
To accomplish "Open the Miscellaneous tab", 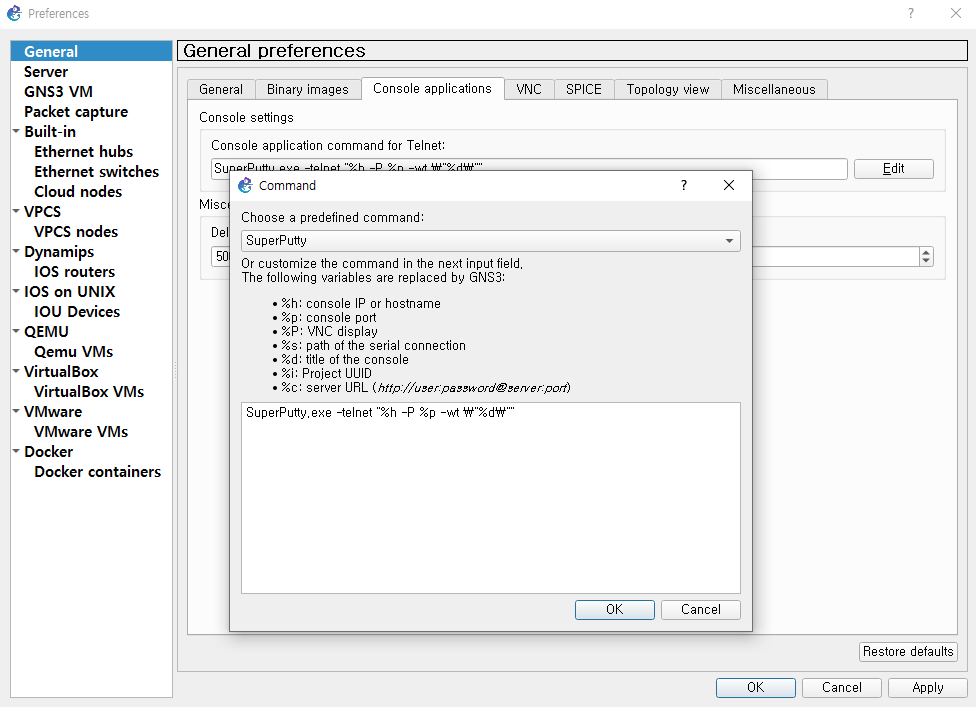I will point(774,90).
